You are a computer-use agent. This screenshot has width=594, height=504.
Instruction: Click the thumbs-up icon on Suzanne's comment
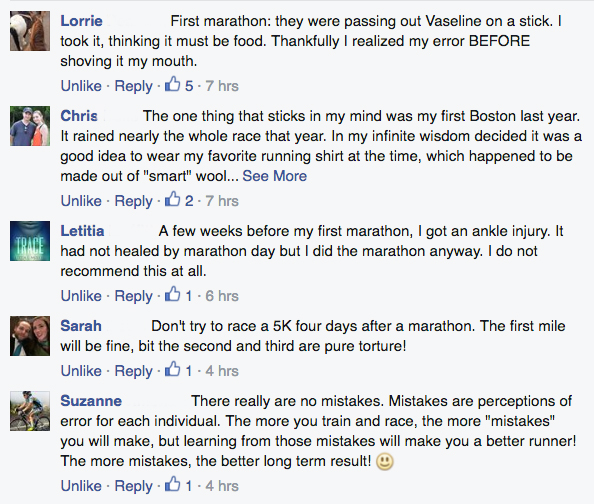tap(172, 485)
